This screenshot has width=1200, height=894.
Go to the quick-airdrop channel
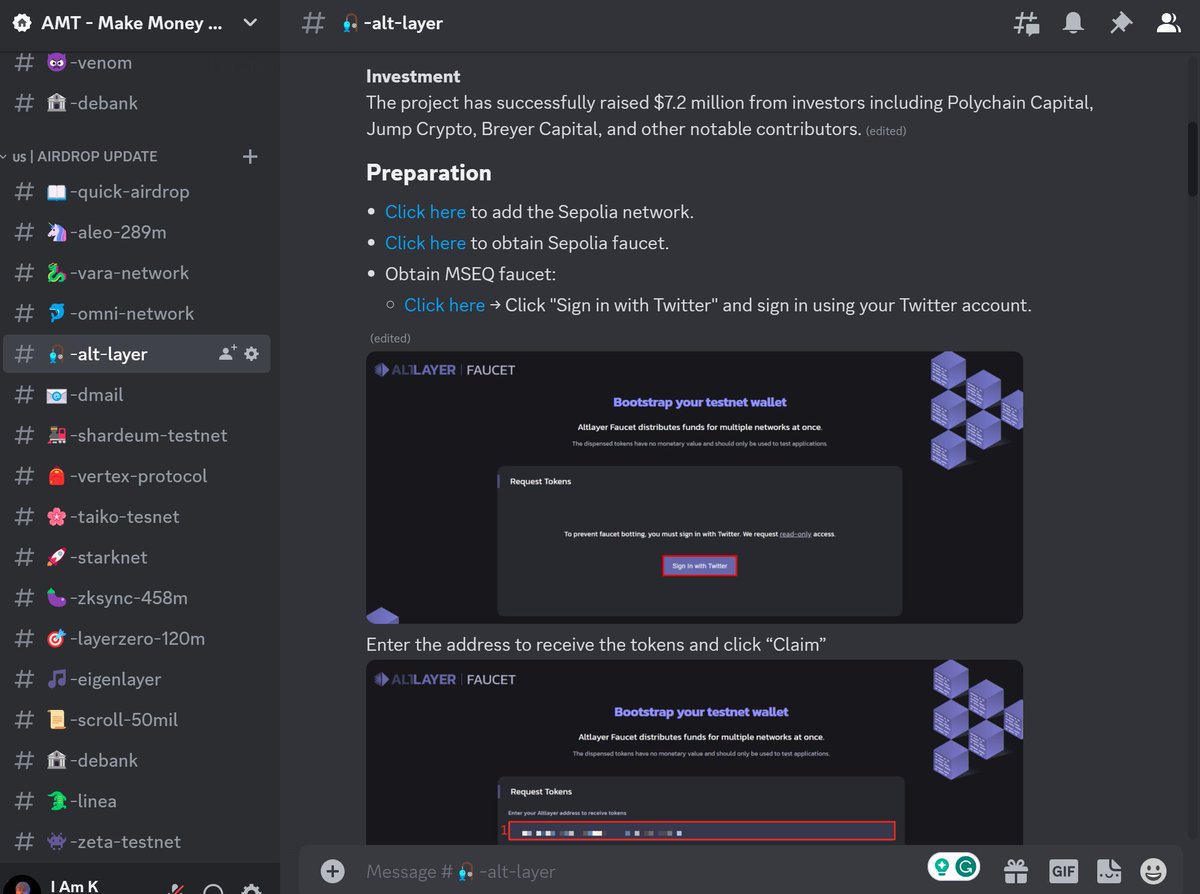point(136,191)
